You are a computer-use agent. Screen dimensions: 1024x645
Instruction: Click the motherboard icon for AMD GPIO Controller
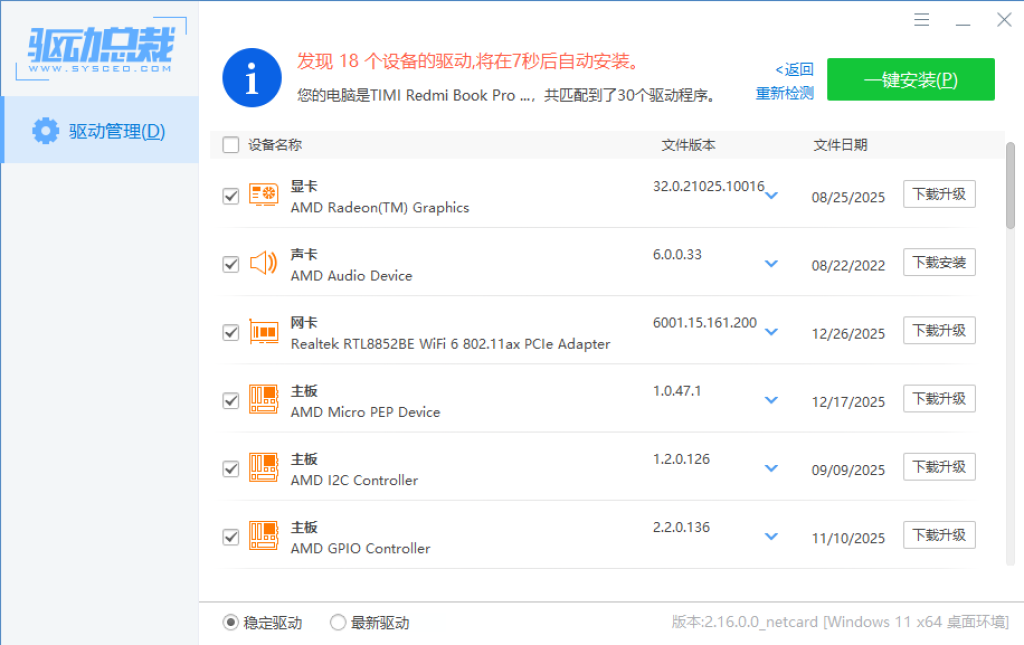[263, 536]
